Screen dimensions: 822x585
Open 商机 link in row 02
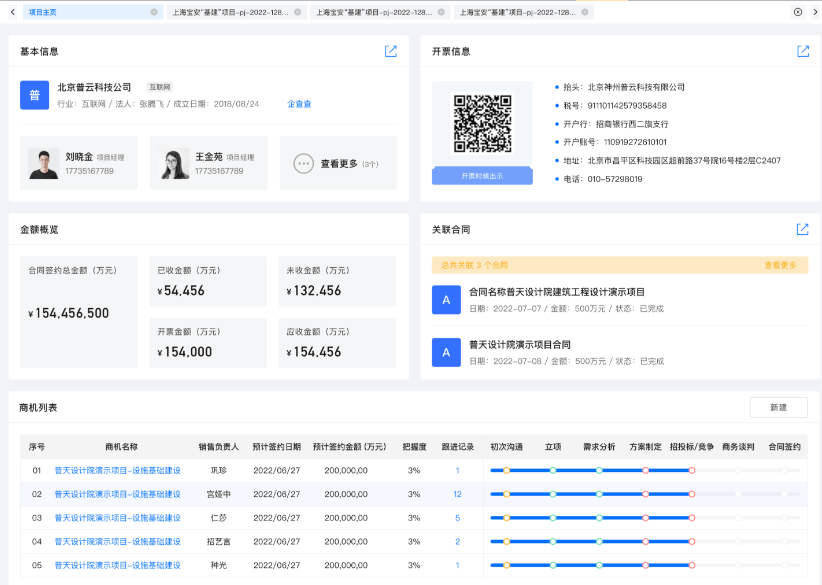(117, 494)
